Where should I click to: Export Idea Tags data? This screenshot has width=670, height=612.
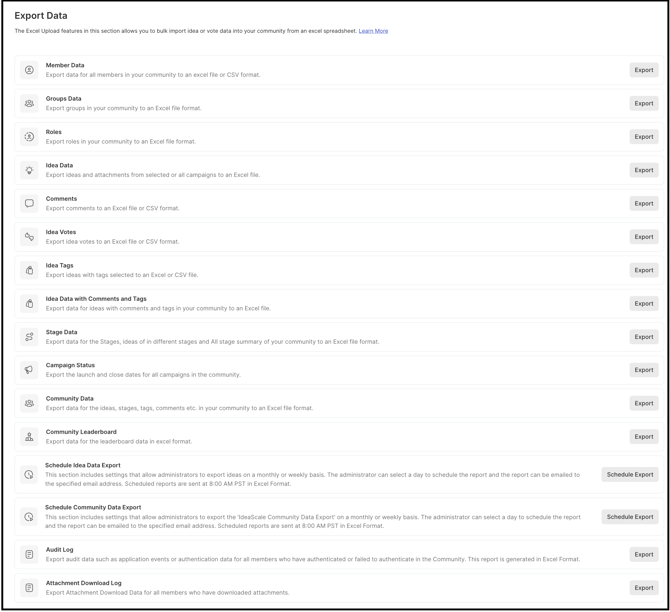643,270
